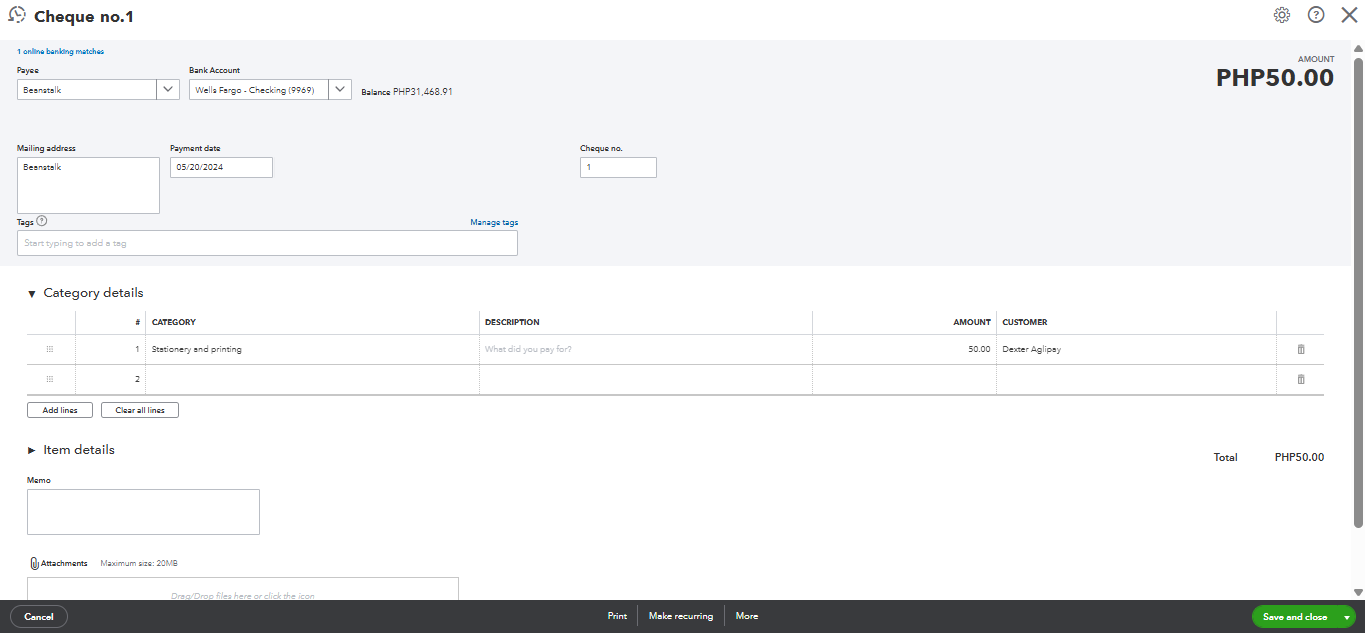Open the Save and close arrow menu
1365x633 pixels.
pyautogui.click(x=1347, y=617)
